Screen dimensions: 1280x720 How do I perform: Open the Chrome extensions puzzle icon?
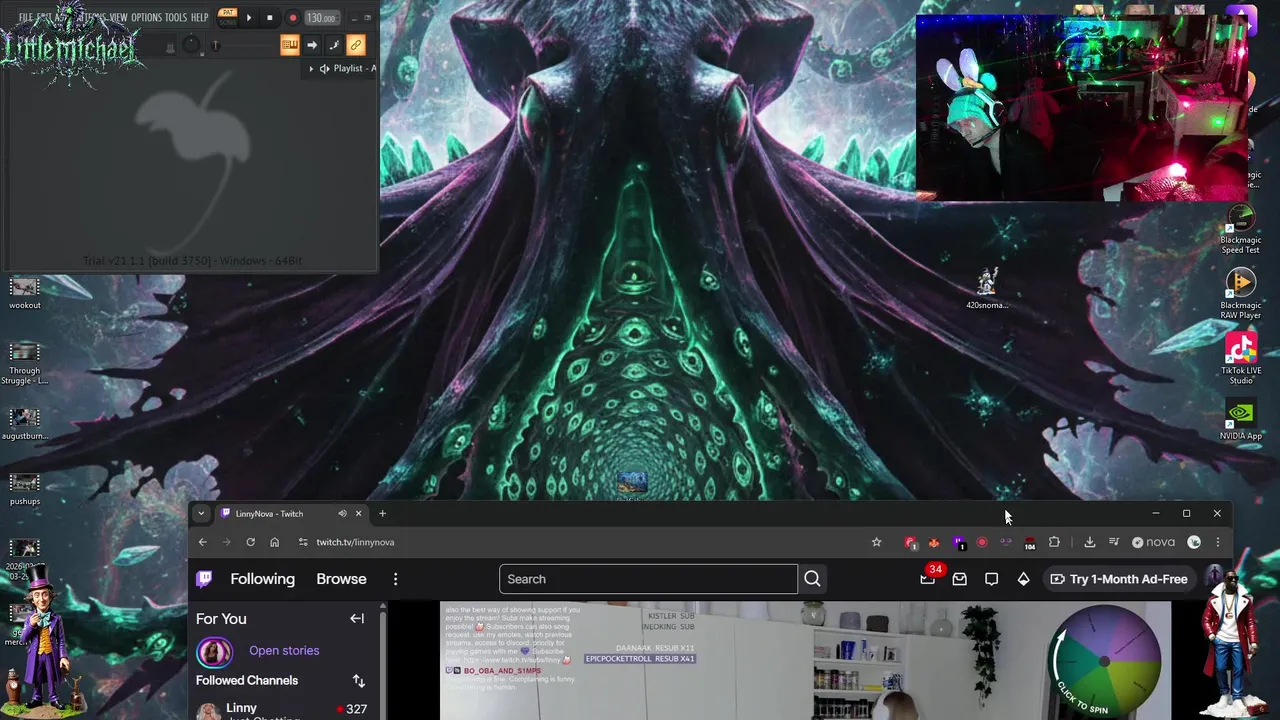1054,542
